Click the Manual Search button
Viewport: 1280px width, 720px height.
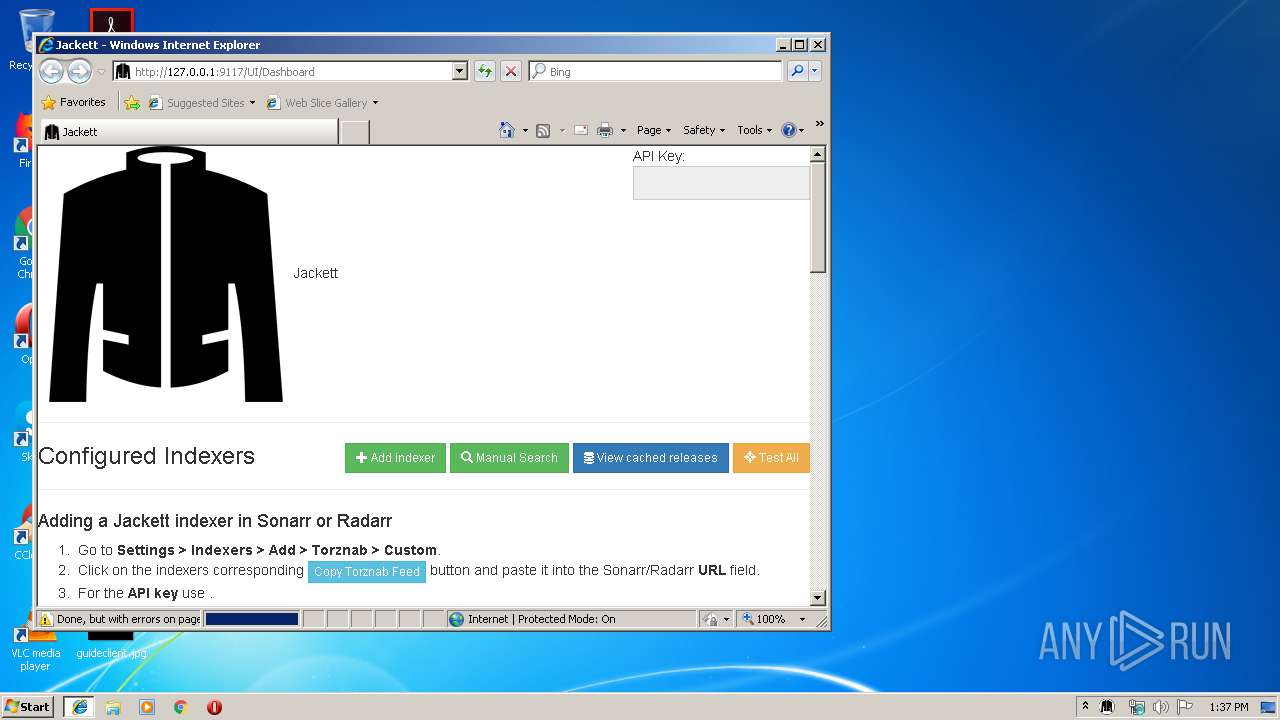[509, 458]
